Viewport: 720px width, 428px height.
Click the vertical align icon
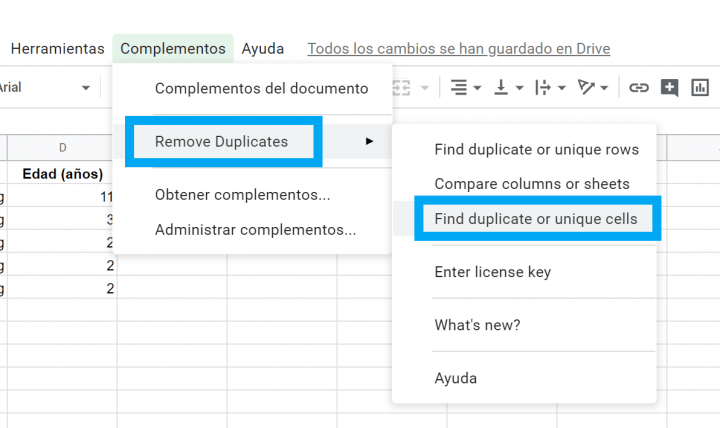pos(501,87)
